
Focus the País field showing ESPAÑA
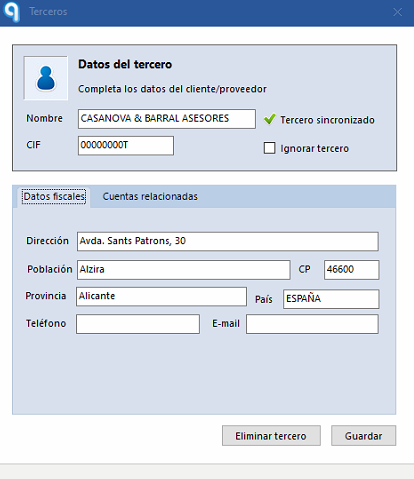point(331,299)
